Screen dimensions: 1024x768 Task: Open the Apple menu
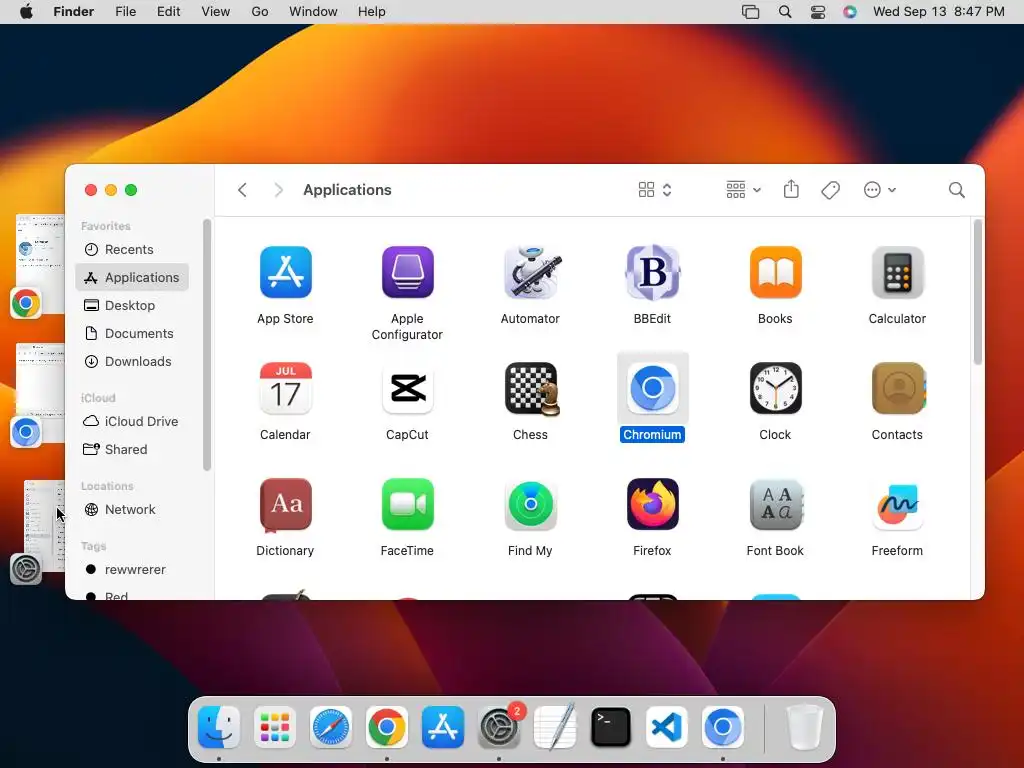click(x=26, y=12)
